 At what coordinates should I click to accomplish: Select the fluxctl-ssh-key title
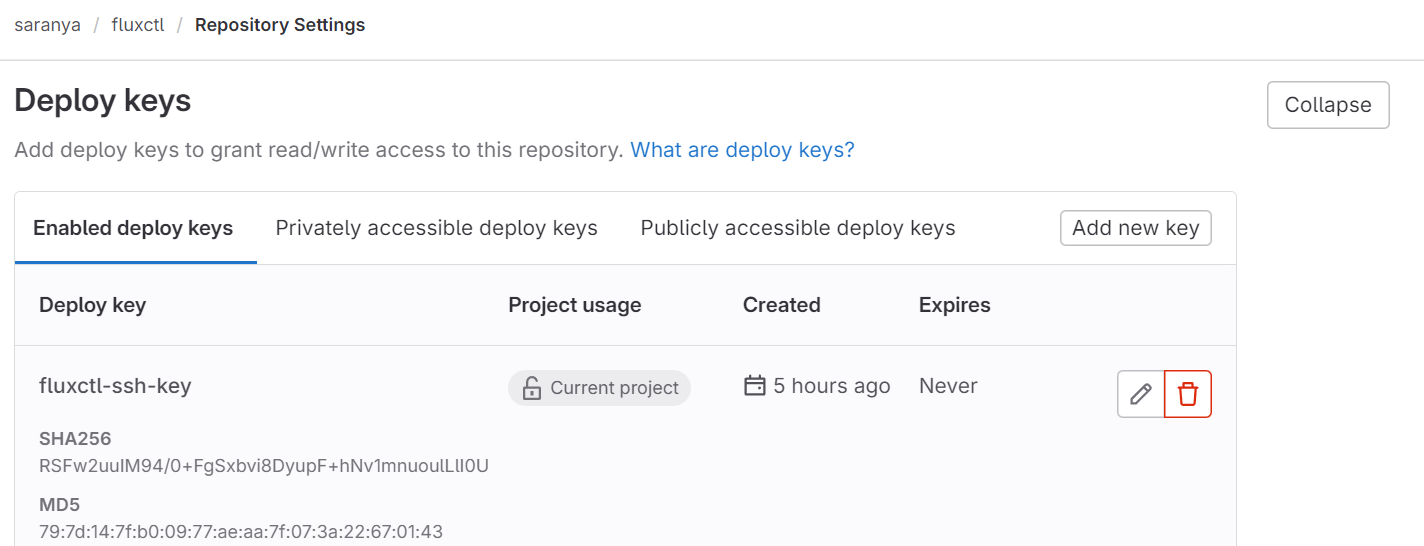click(x=115, y=386)
